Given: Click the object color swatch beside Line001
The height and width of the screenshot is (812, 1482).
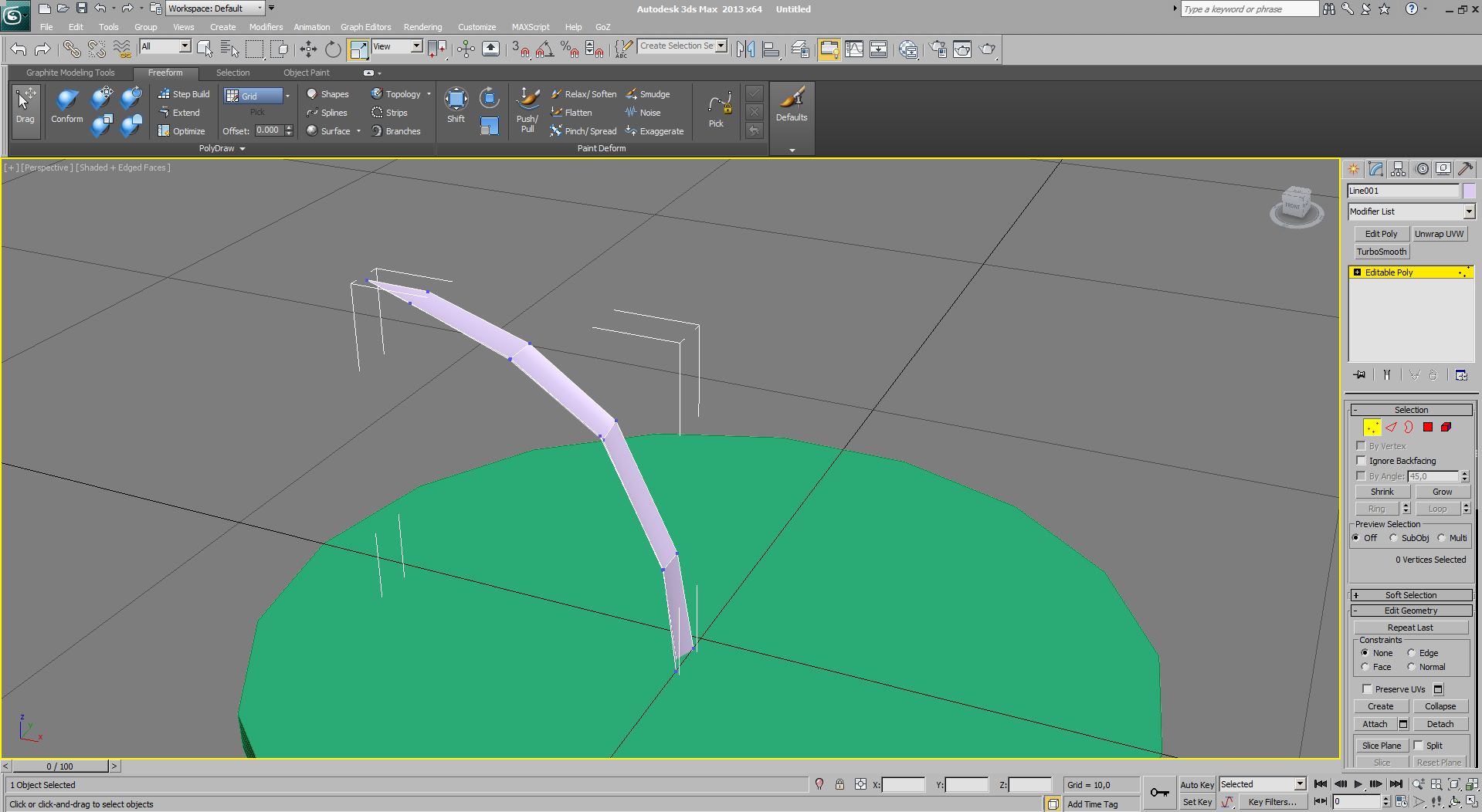Looking at the screenshot, I should pos(1468,191).
